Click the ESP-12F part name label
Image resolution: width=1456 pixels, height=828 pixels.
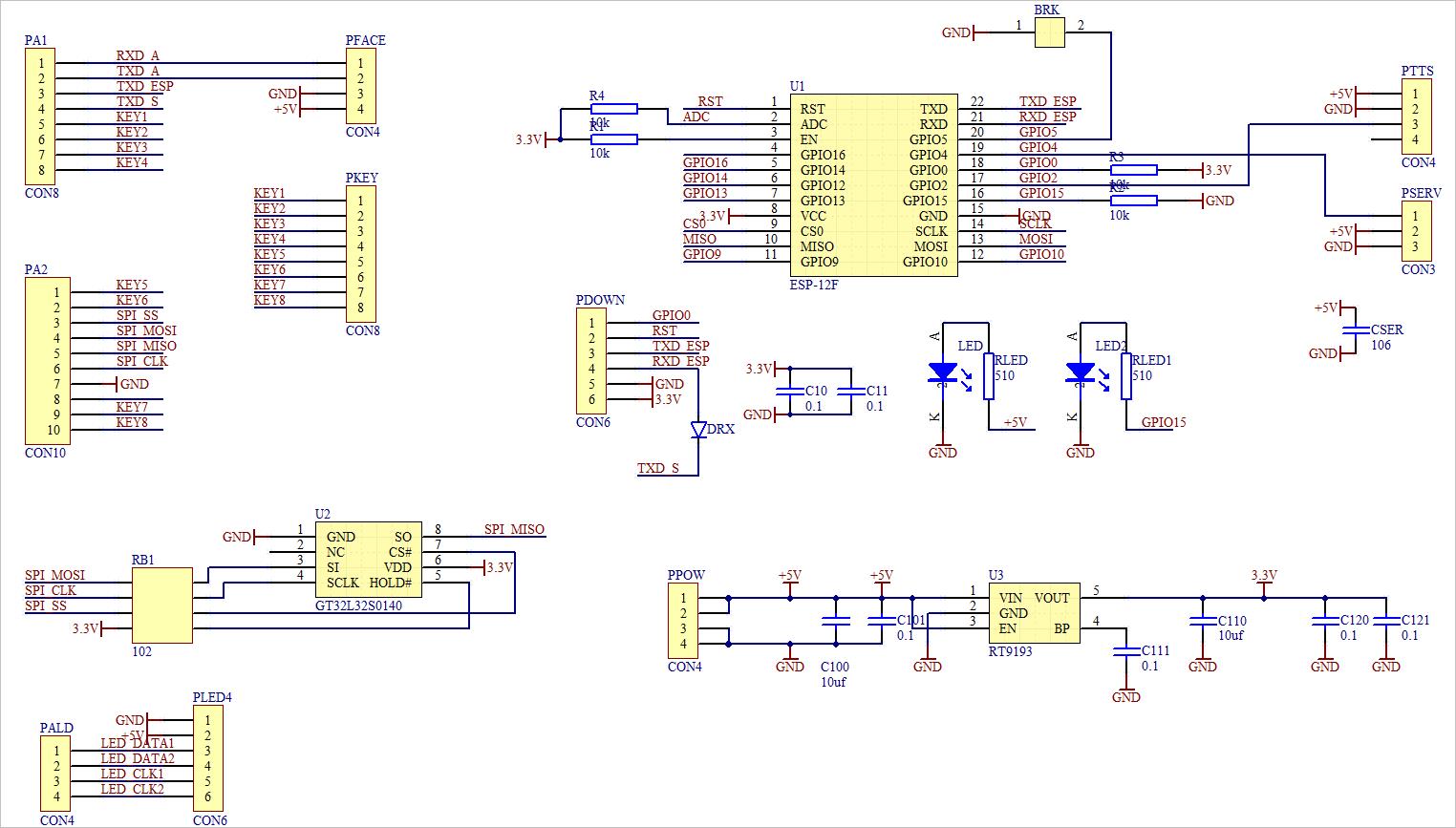(x=814, y=285)
